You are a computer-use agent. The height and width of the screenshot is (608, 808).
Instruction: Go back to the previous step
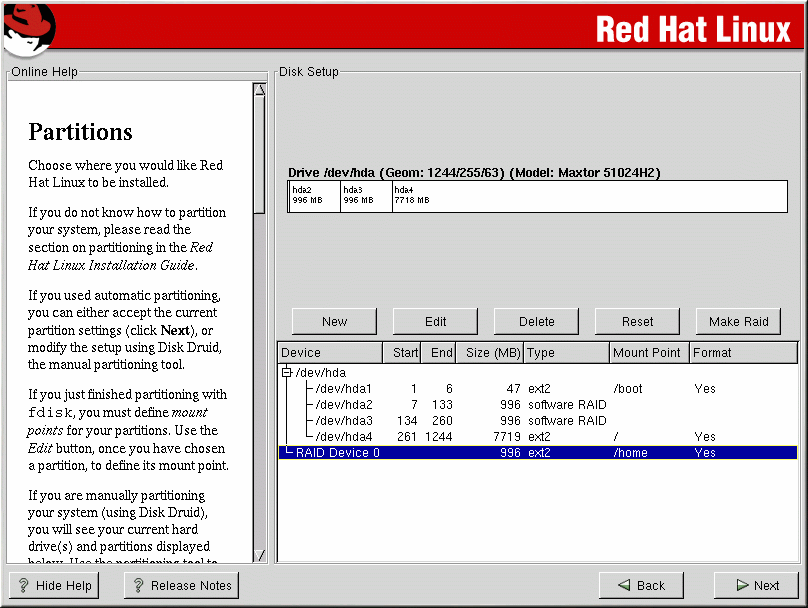pyautogui.click(x=640, y=586)
